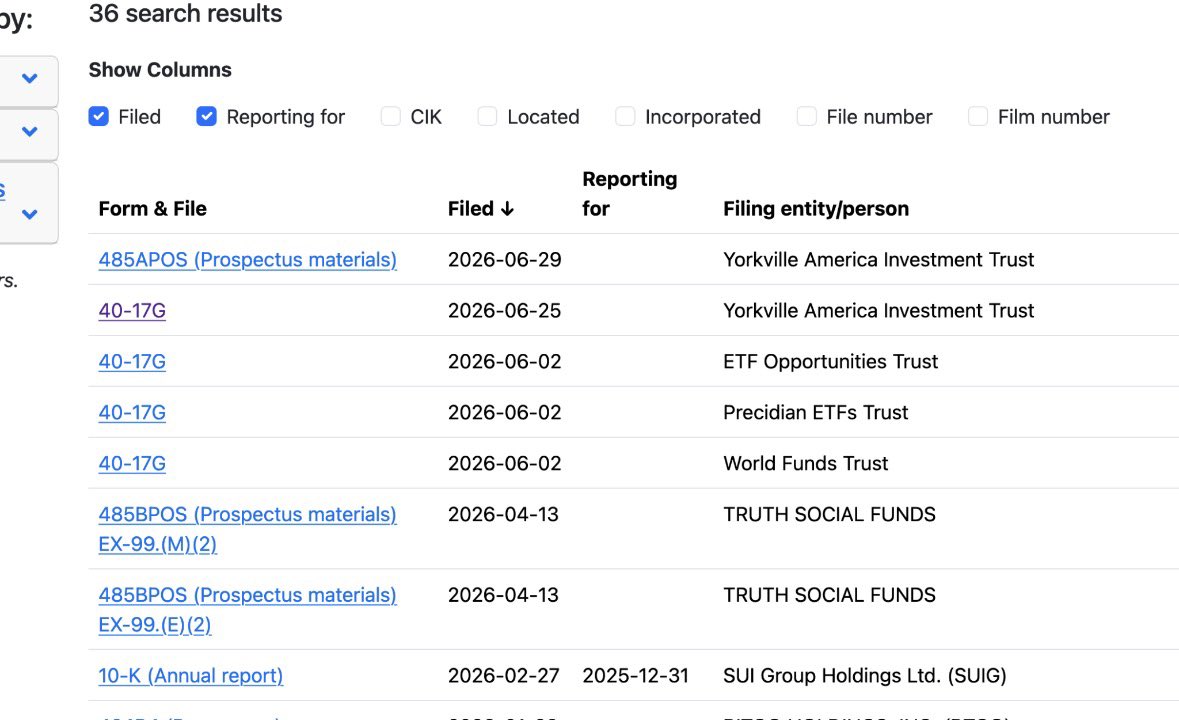The image size is (1179, 720).
Task: Uncheck the Reporting for checkbox
Action: [207, 116]
